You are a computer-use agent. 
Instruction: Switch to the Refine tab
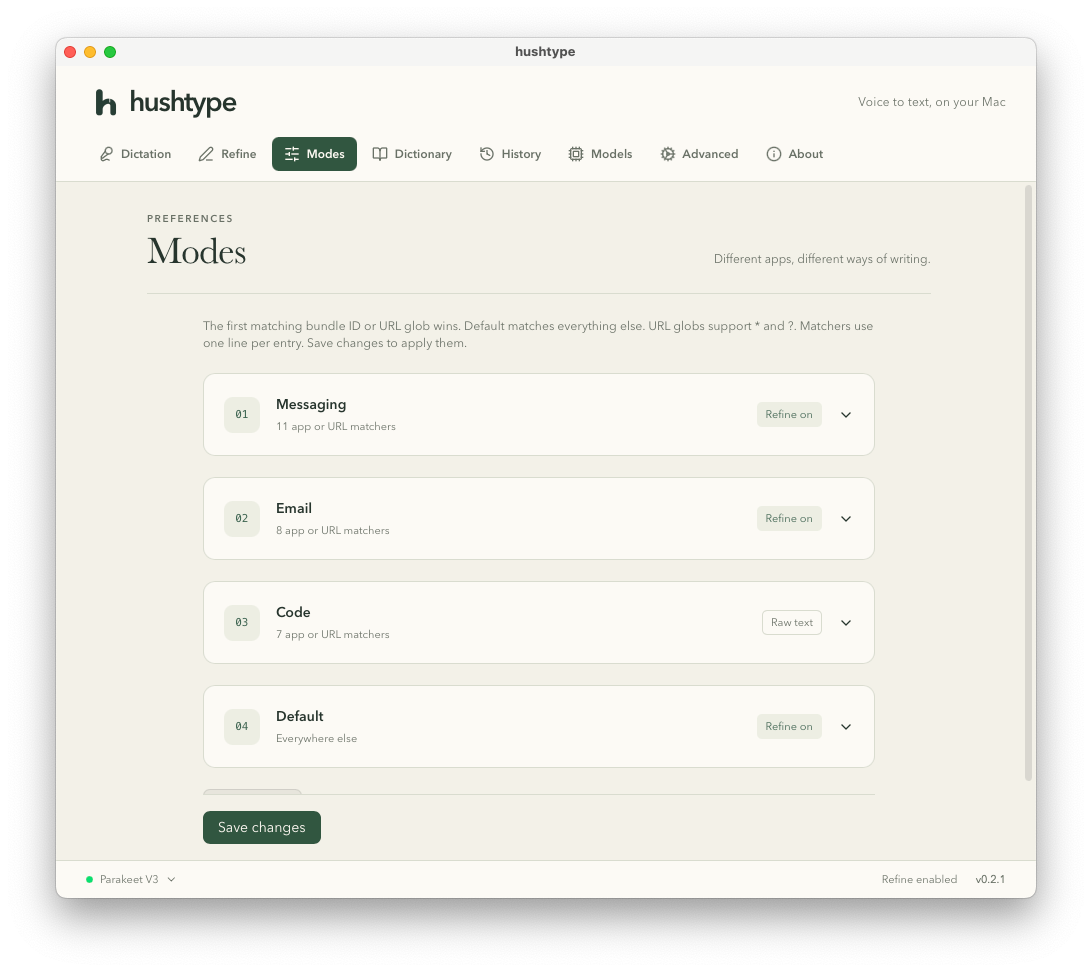227,154
